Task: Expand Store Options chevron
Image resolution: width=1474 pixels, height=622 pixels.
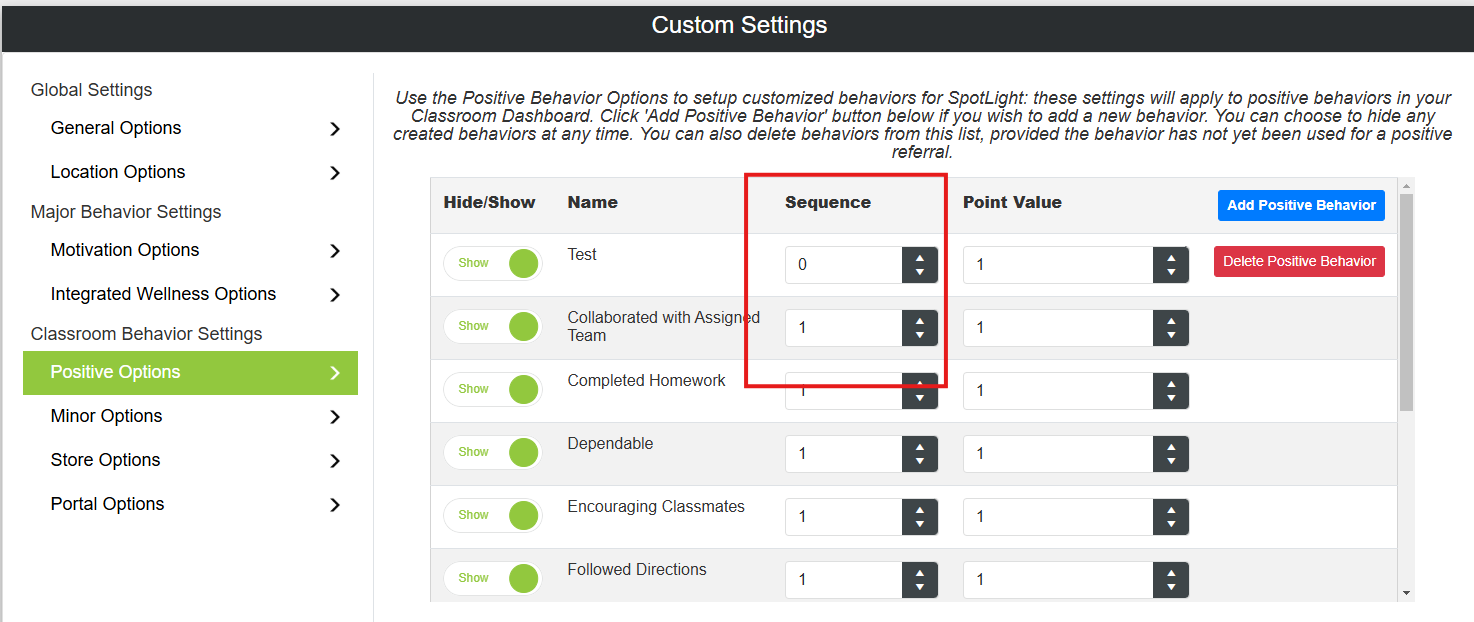Action: pyautogui.click(x=335, y=461)
